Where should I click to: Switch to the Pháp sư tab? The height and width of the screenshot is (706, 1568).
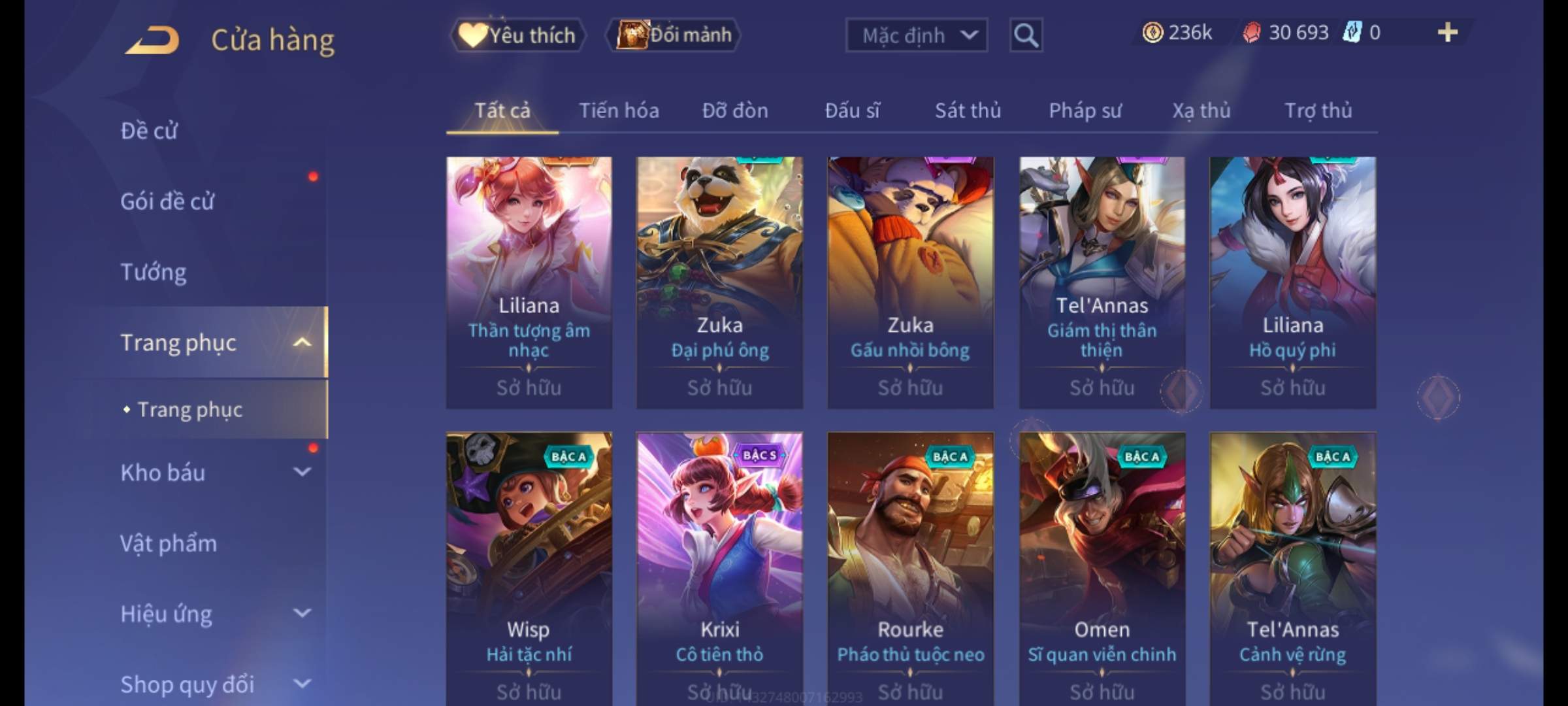[x=1085, y=110]
